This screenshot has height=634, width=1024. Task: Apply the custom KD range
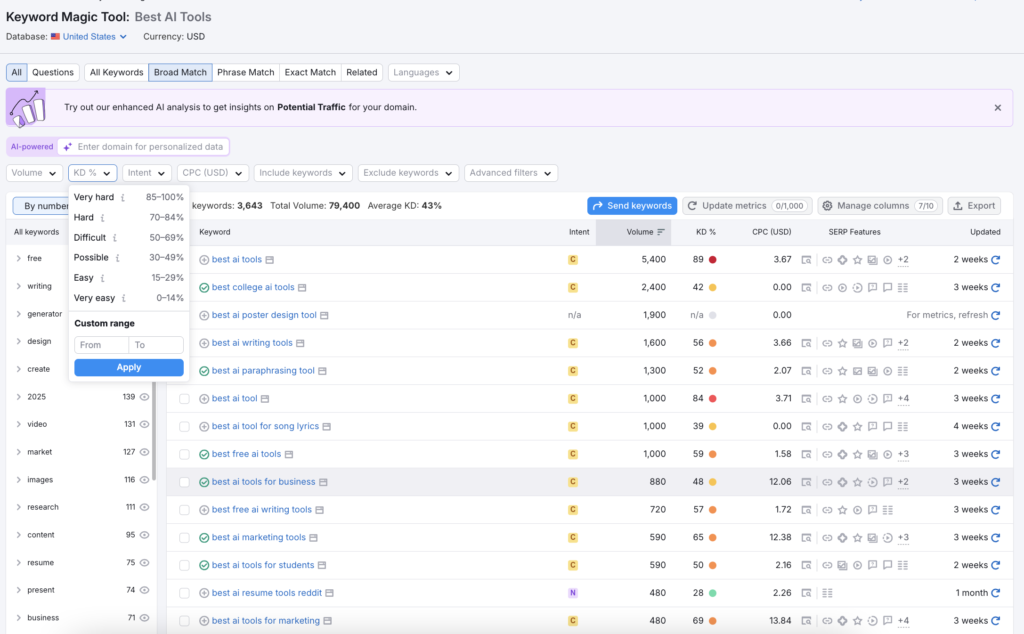(129, 368)
